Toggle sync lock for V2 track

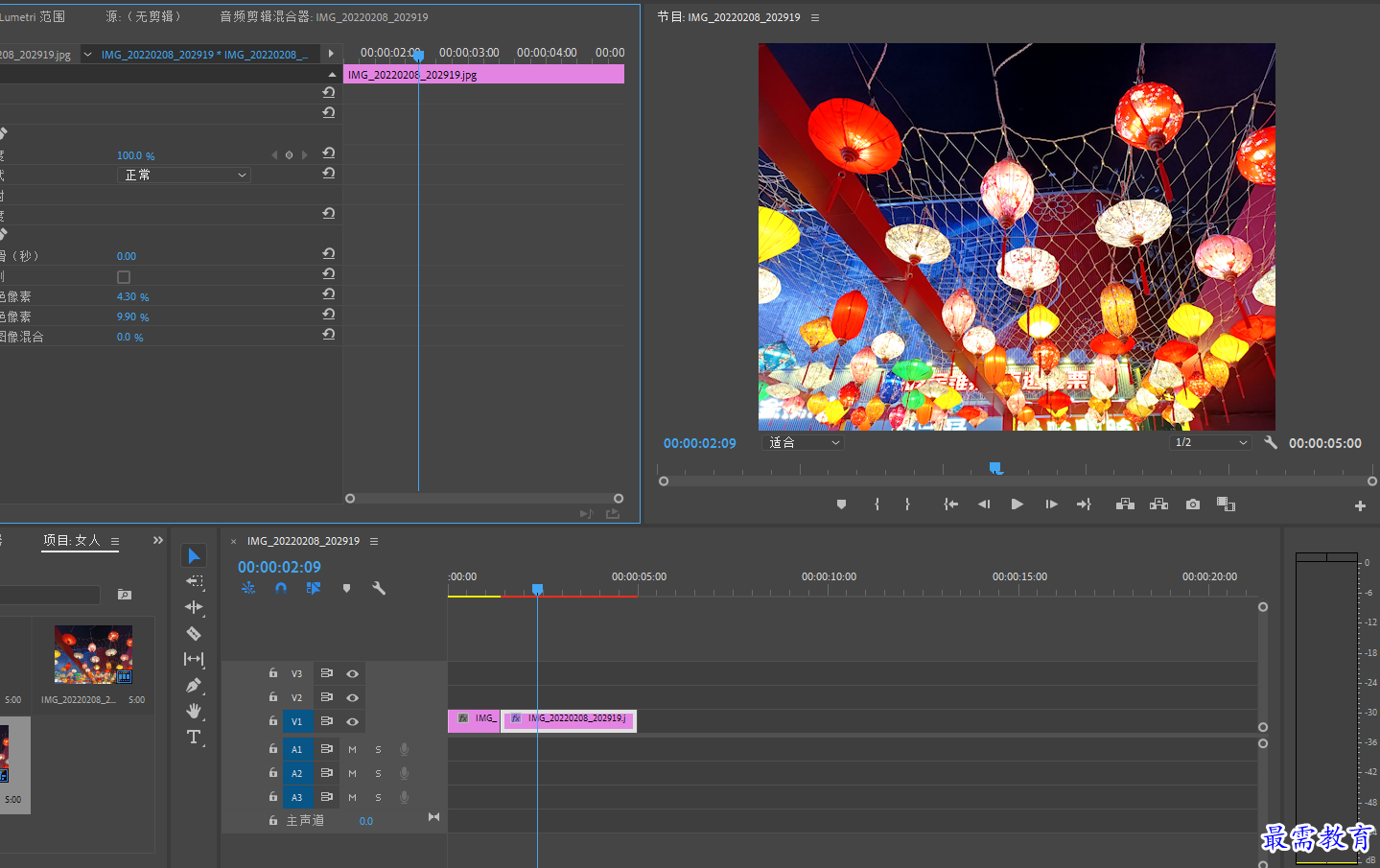click(327, 697)
